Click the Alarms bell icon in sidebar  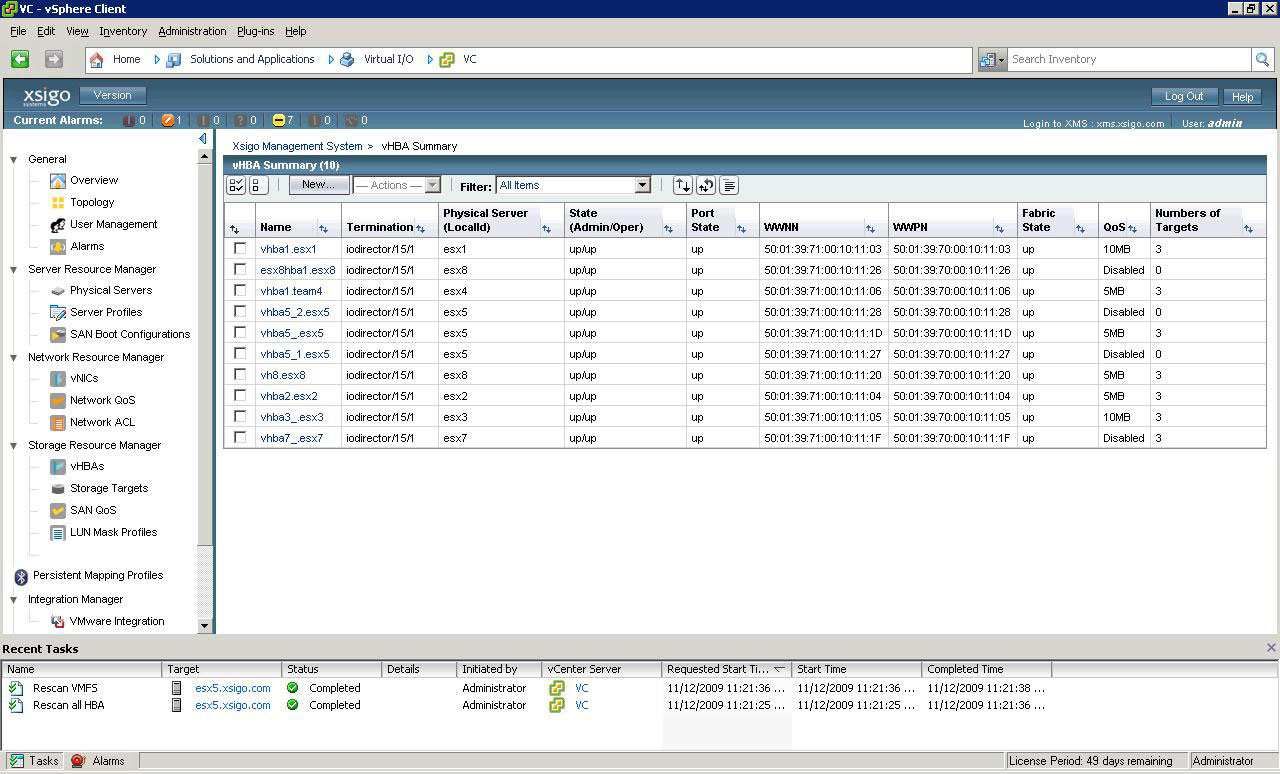[58, 247]
